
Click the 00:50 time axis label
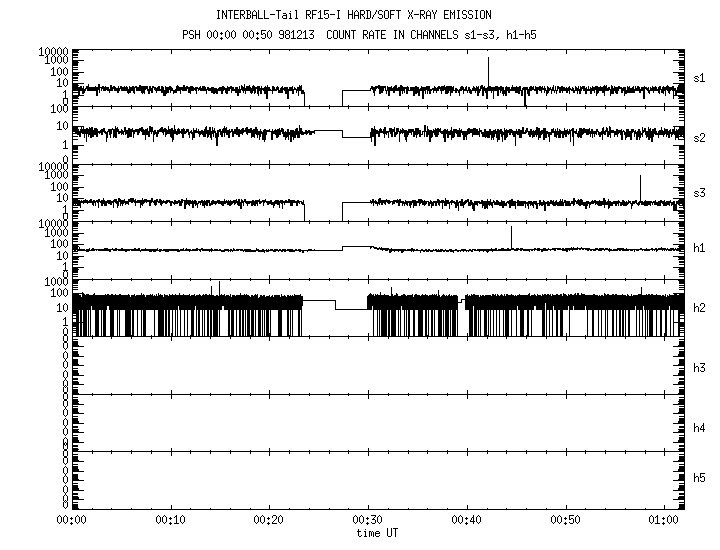pos(567,520)
